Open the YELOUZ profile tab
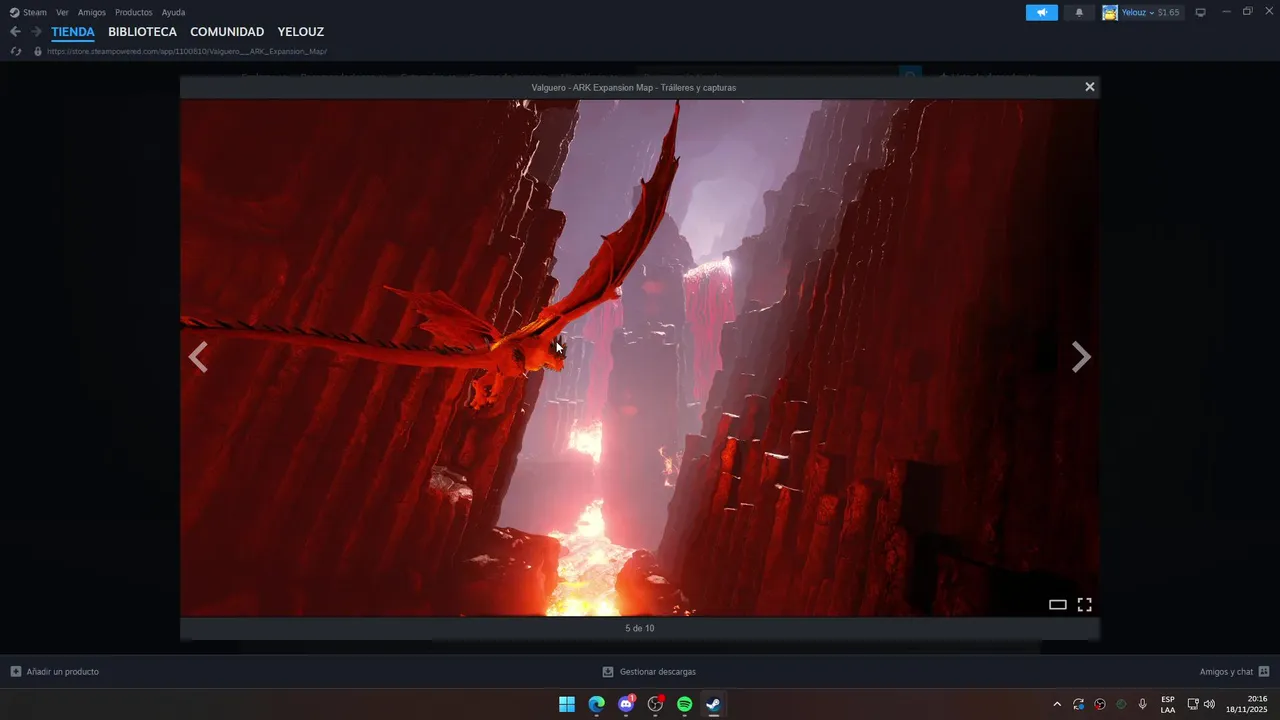Viewport: 1280px width, 720px height. coord(301,32)
